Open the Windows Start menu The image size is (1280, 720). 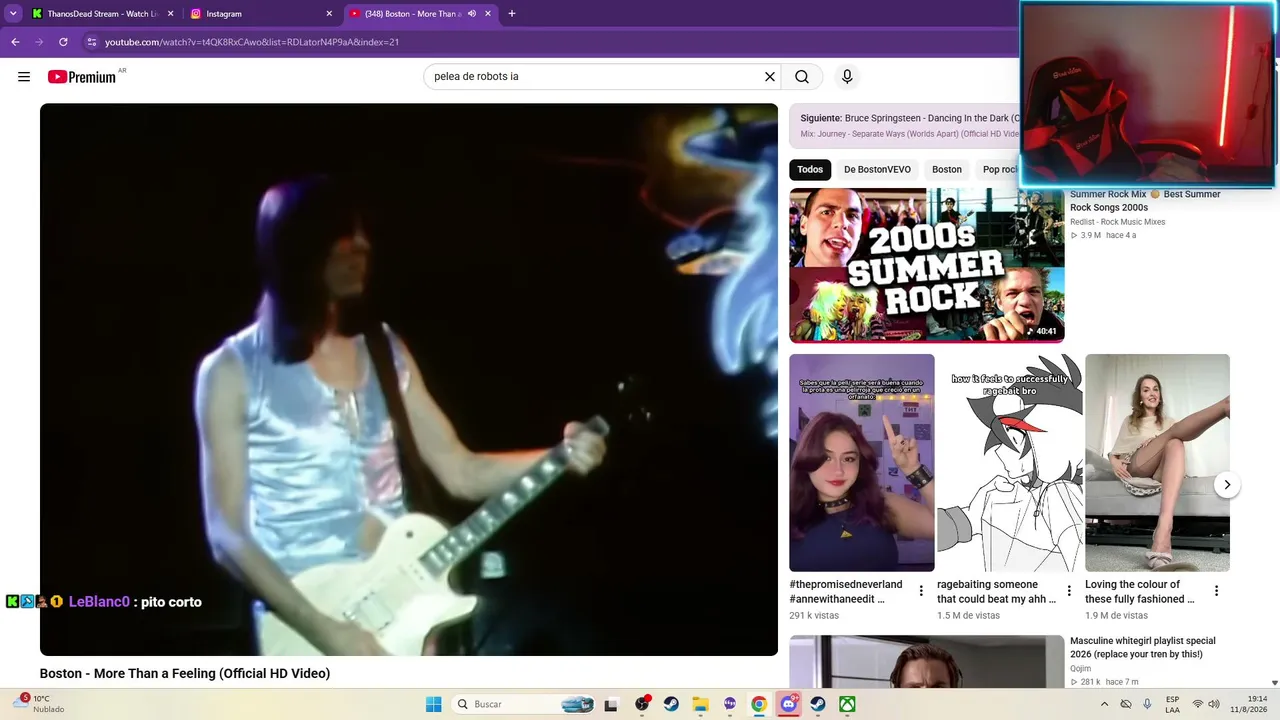point(433,704)
